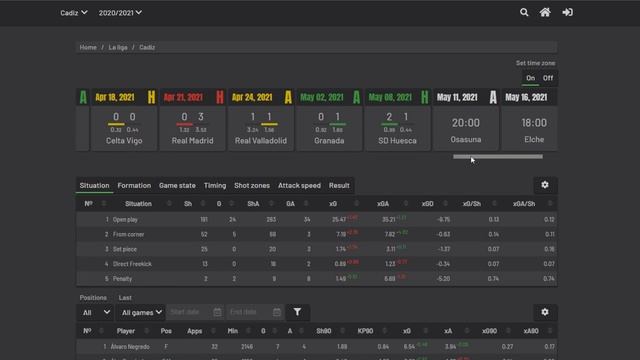This screenshot has height=360, width=640.
Task: Switch to the Timing tab
Action: tap(215, 185)
